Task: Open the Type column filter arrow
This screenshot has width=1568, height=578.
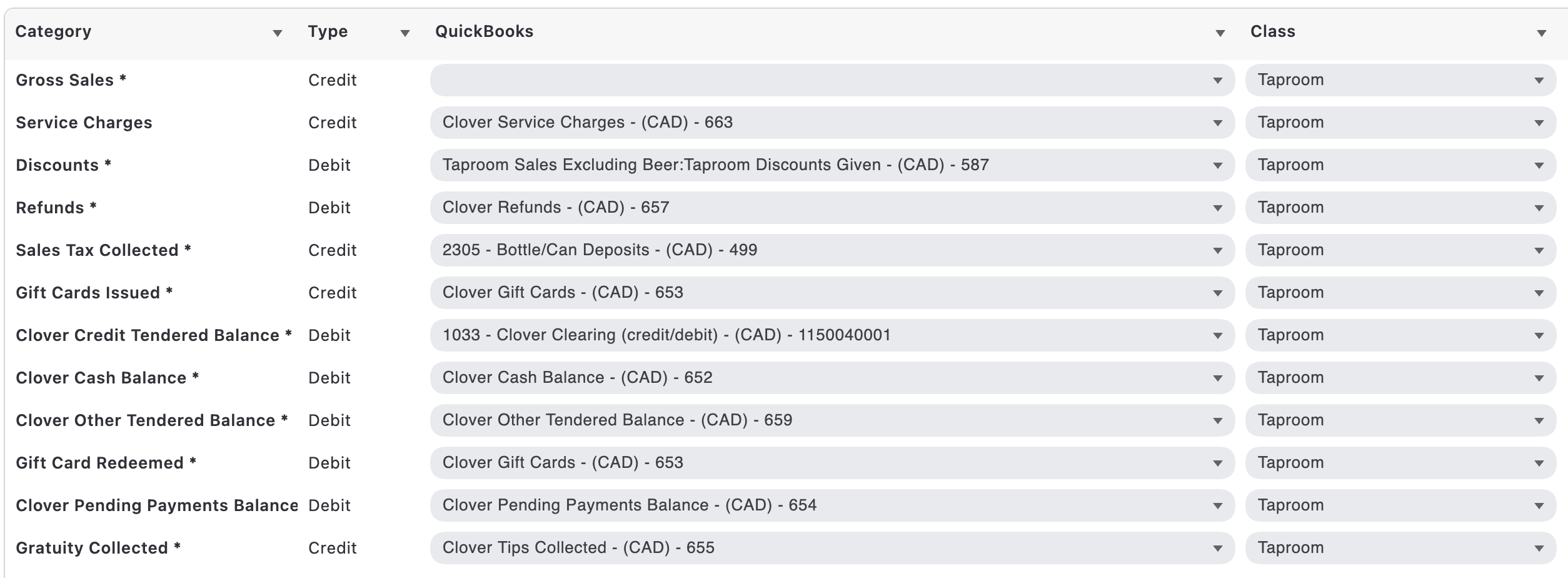Action: pos(405,33)
